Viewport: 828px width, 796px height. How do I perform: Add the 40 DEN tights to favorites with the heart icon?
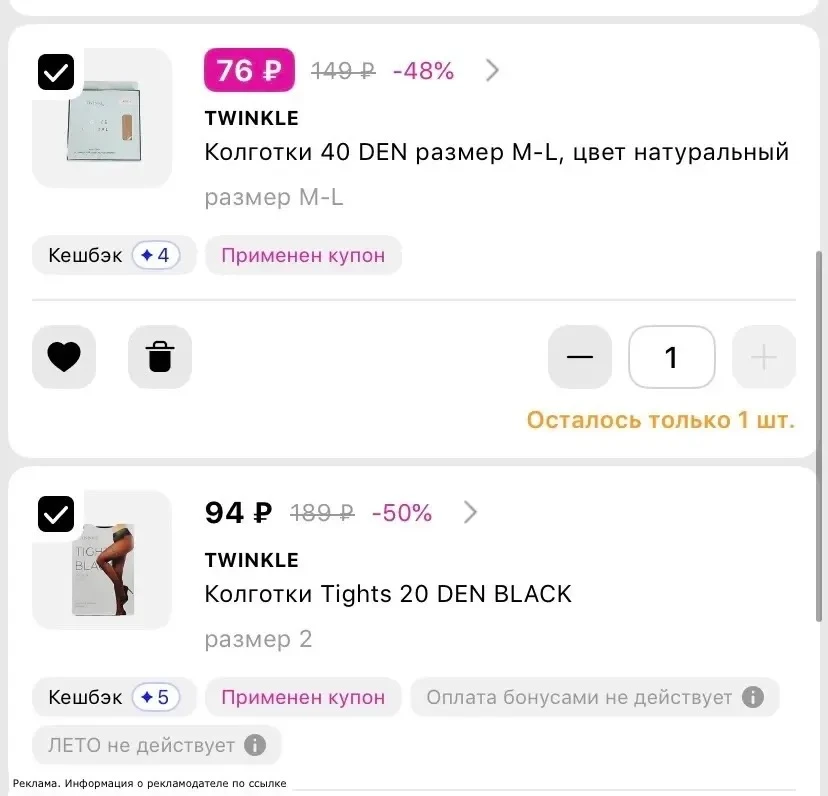64,357
